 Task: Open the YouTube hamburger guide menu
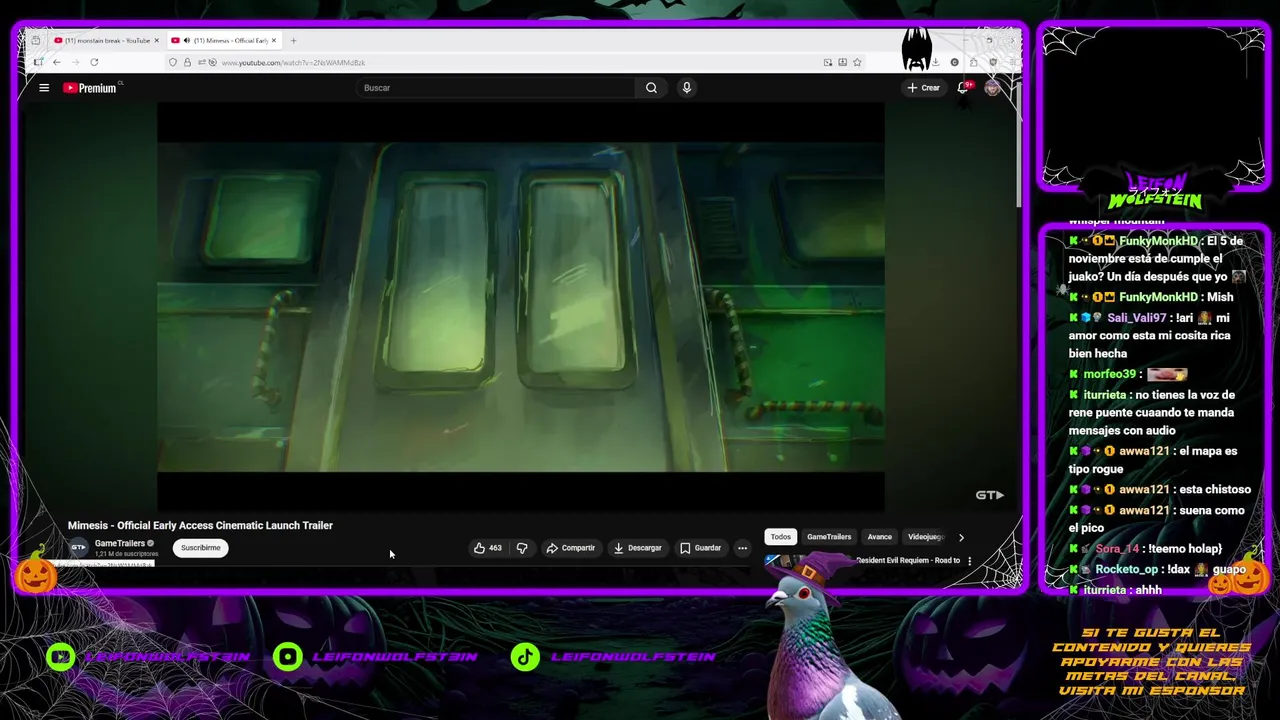coord(44,88)
